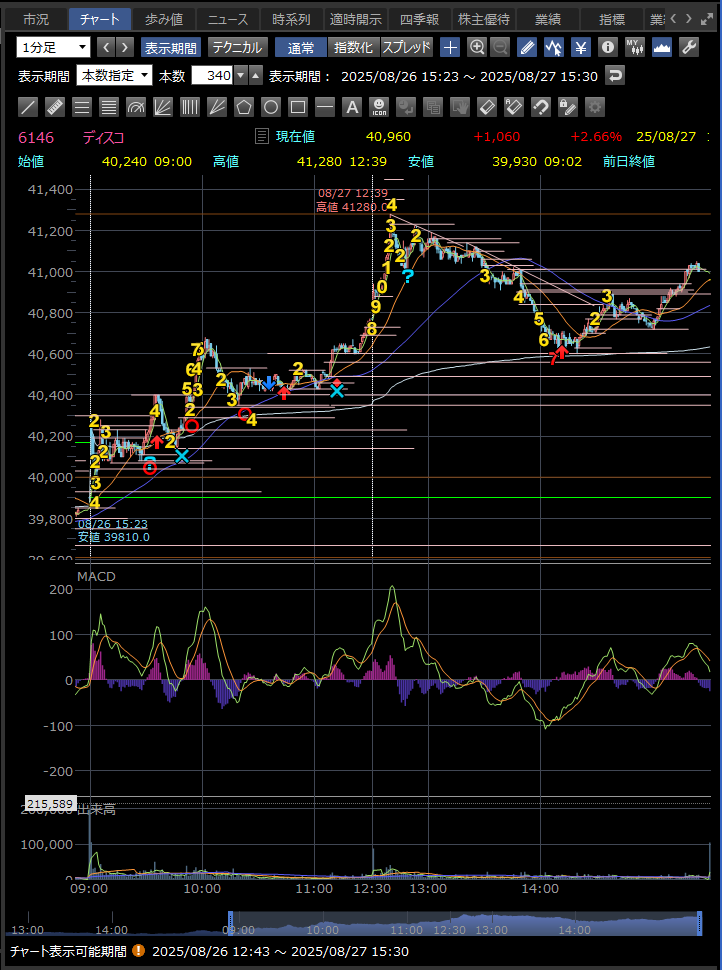722x970 pixels.
Task: Click the right handle of the navigator range
Action: 700,922
